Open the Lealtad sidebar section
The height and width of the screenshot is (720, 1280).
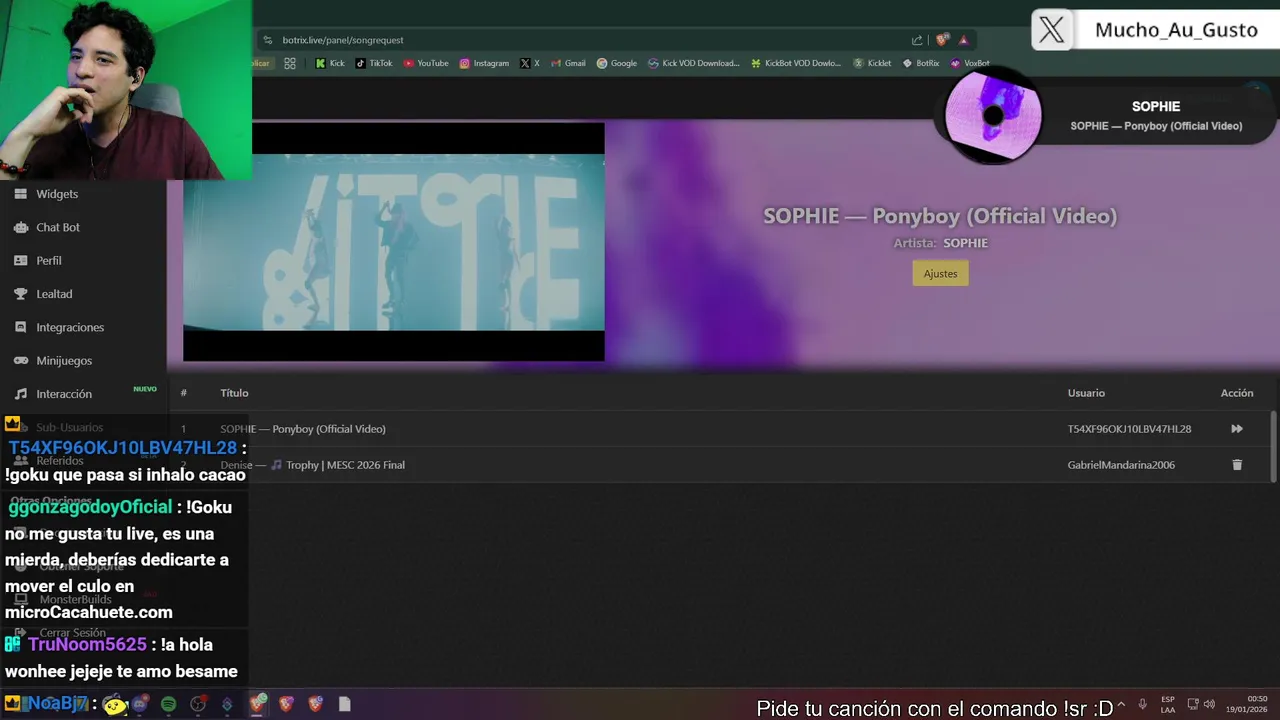[54, 294]
